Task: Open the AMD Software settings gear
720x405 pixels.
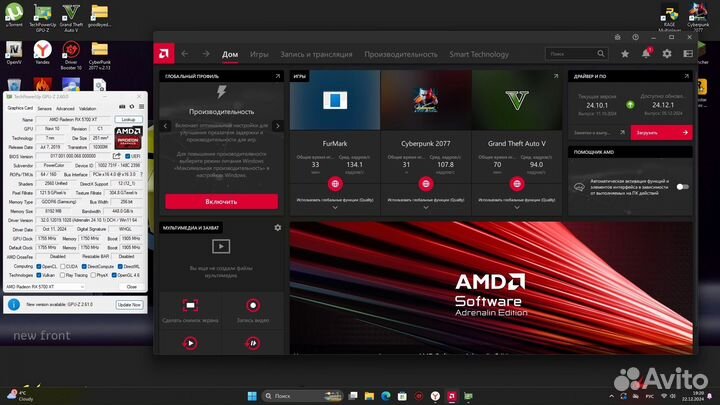Action: coord(667,54)
